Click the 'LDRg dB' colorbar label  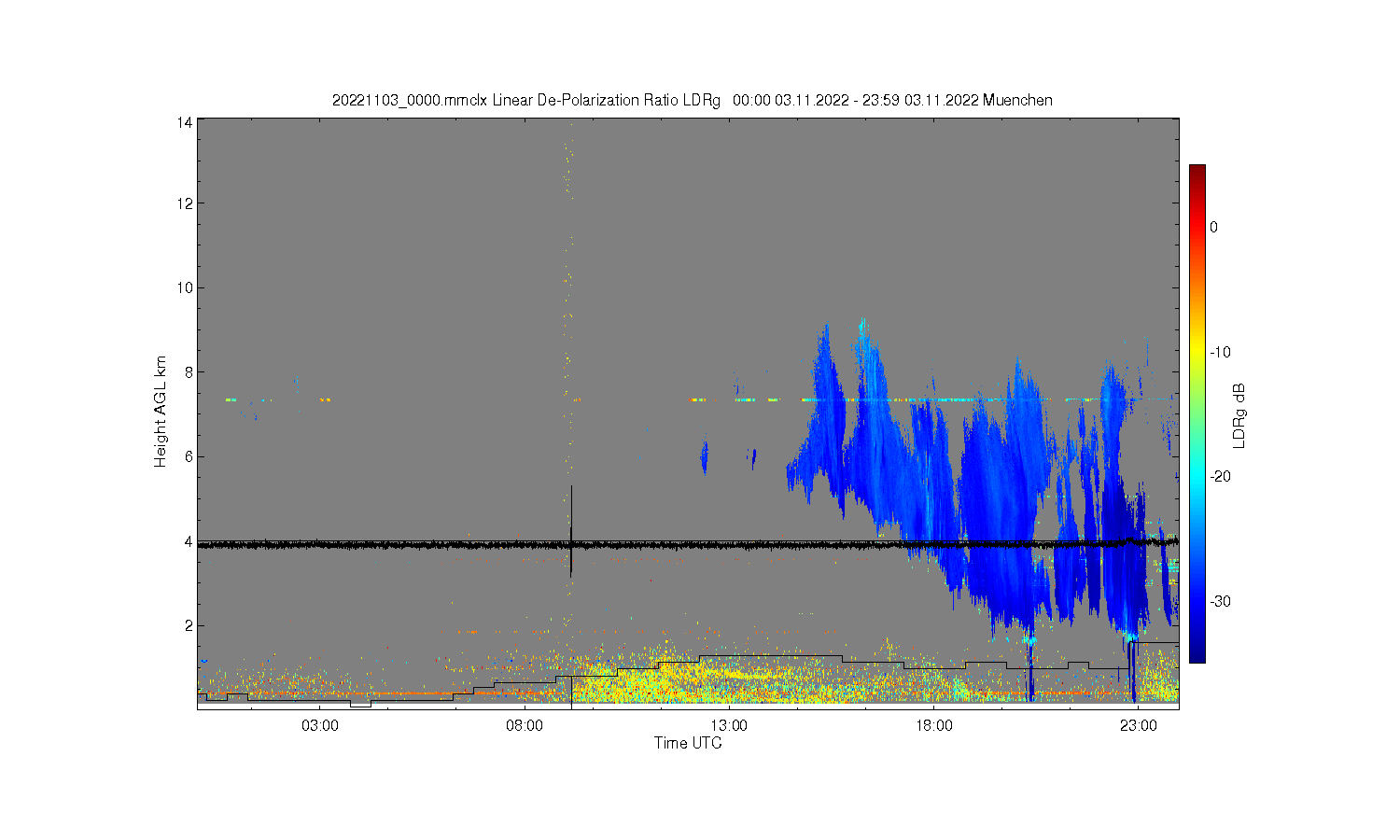pos(1239,414)
